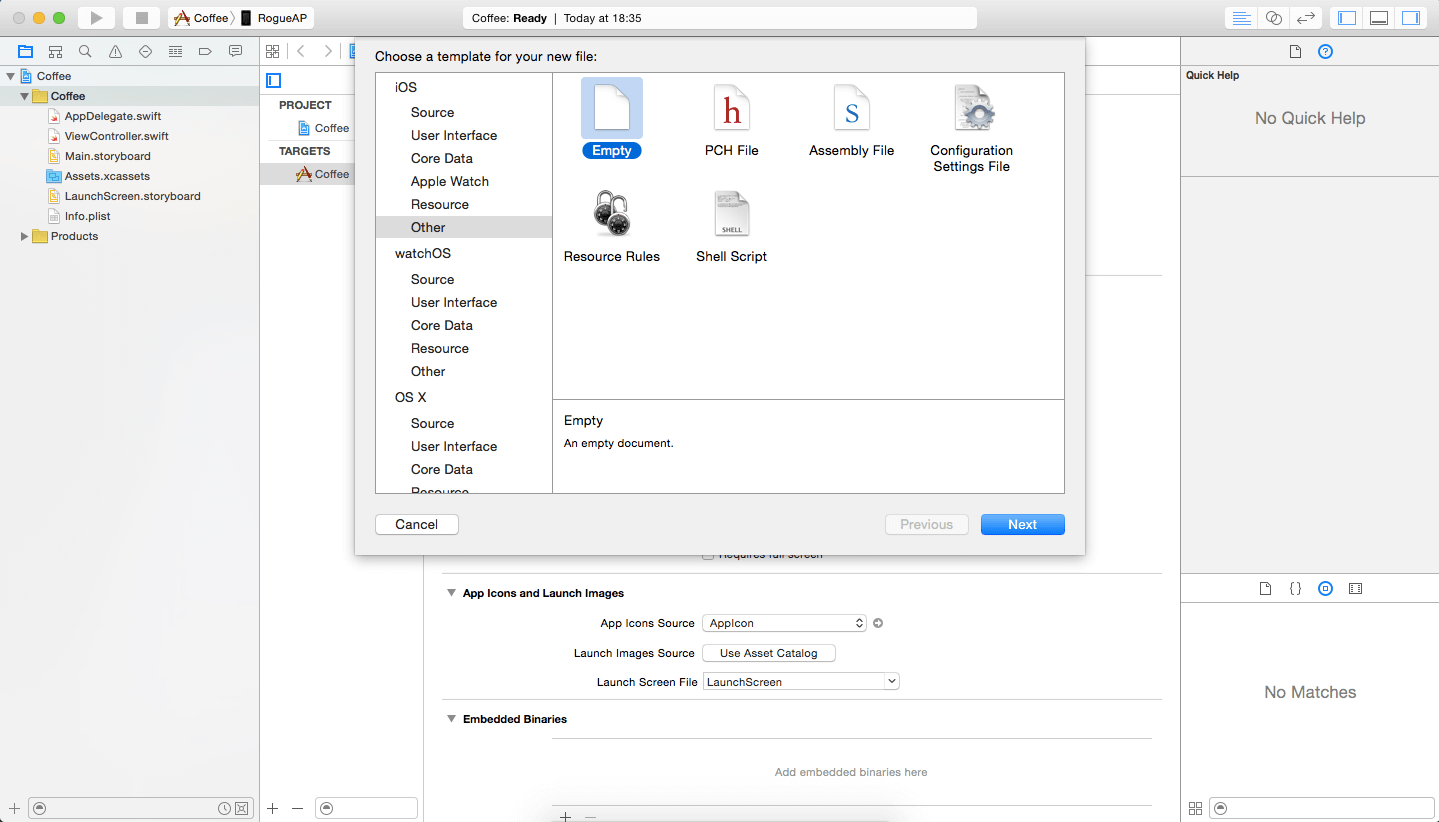Toggle Requires full screen checkbox
This screenshot has height=822, width=1439.
[x=708, y=554]
